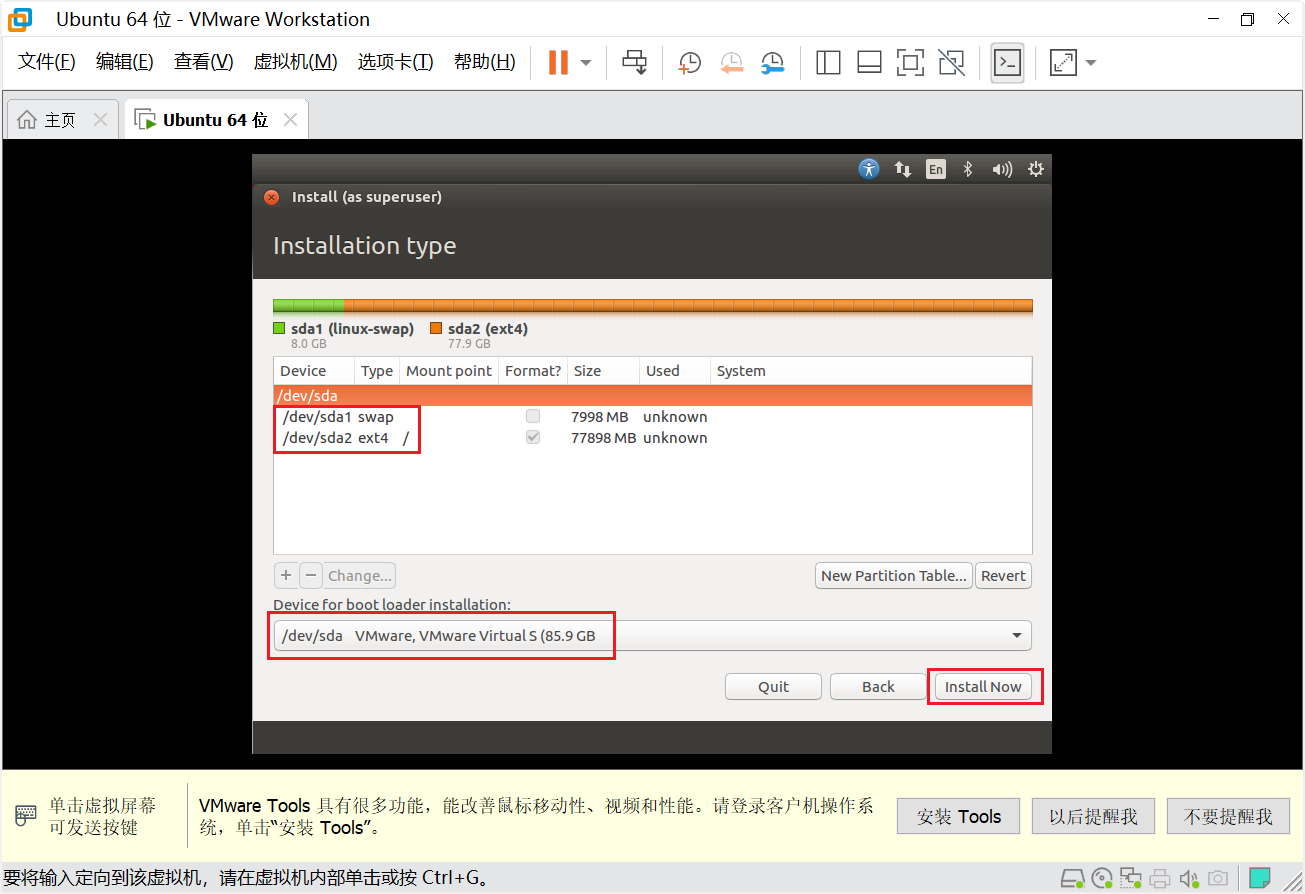Screen dimensions: 1305x894
Task: Open the pause button dropdown arrow
Action: click(586, 62)
